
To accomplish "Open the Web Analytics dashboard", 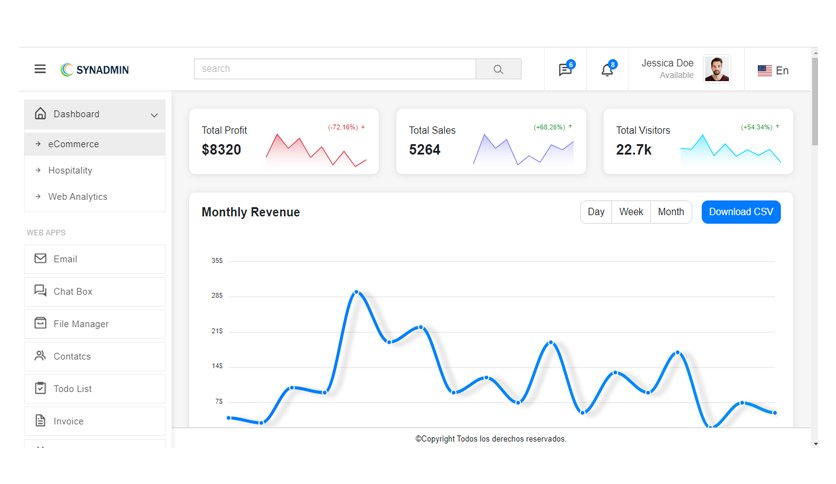I will tap(95, 197).
